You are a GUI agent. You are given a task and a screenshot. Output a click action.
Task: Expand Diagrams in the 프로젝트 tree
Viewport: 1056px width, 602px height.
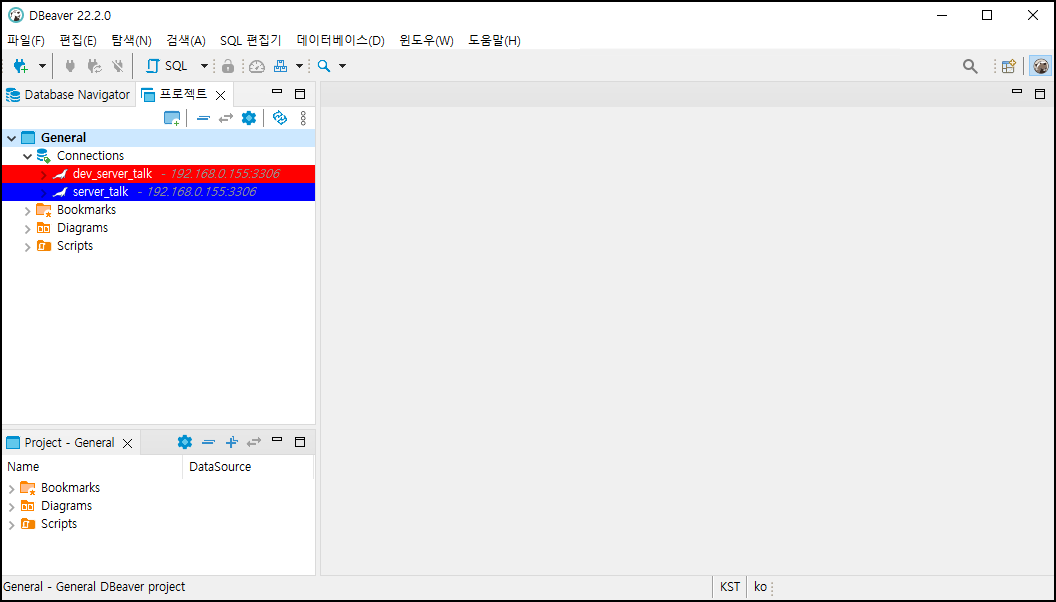click(x=28, y=229)
